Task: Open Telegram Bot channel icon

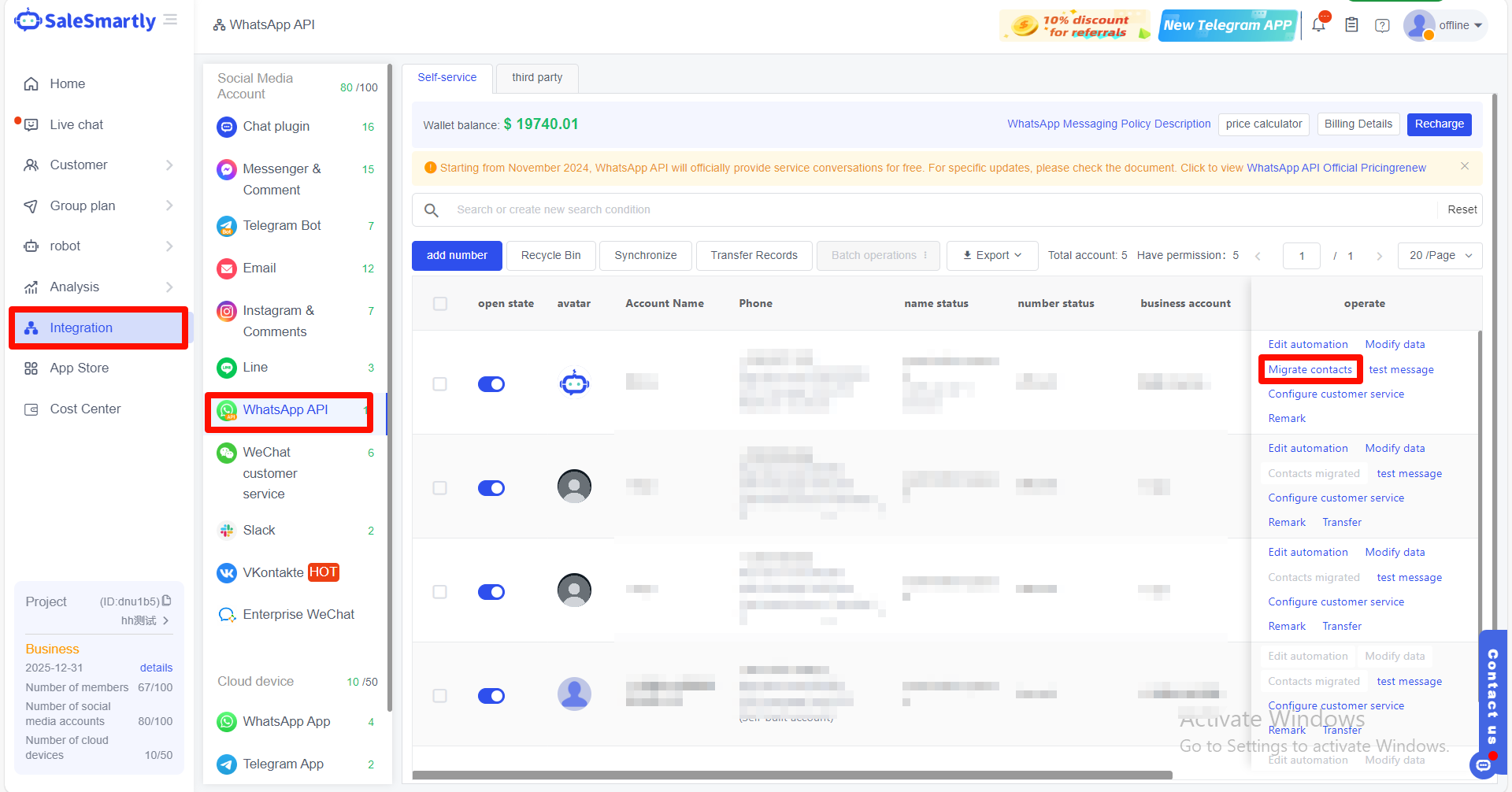Action: coord(227,226)
